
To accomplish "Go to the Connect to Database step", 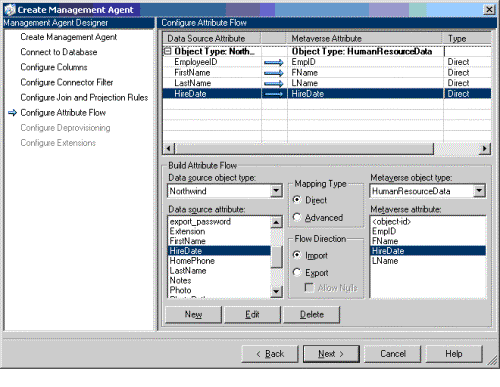I will (x=59, y=52).
